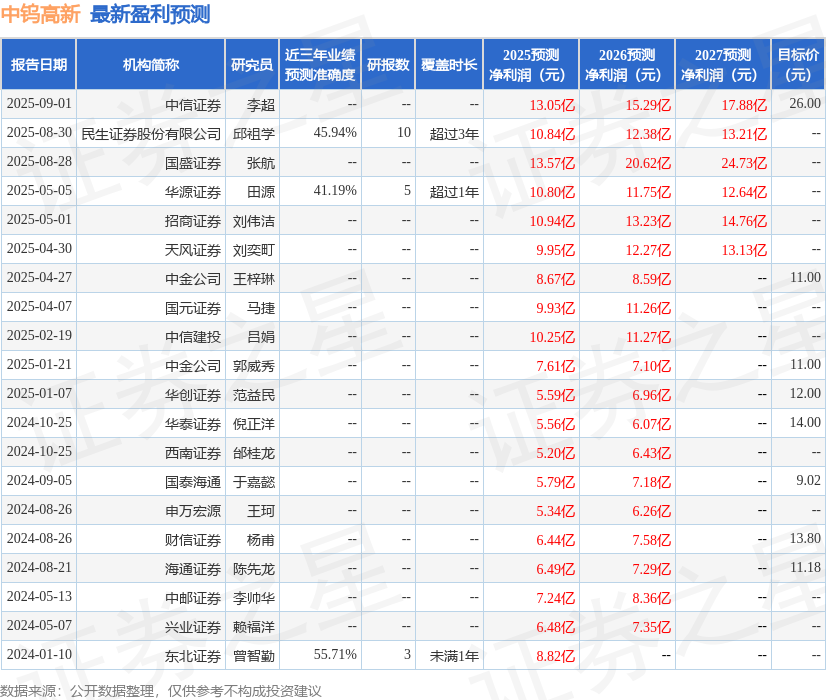
Task: Click target price 11.18
Action: (805, 567)
